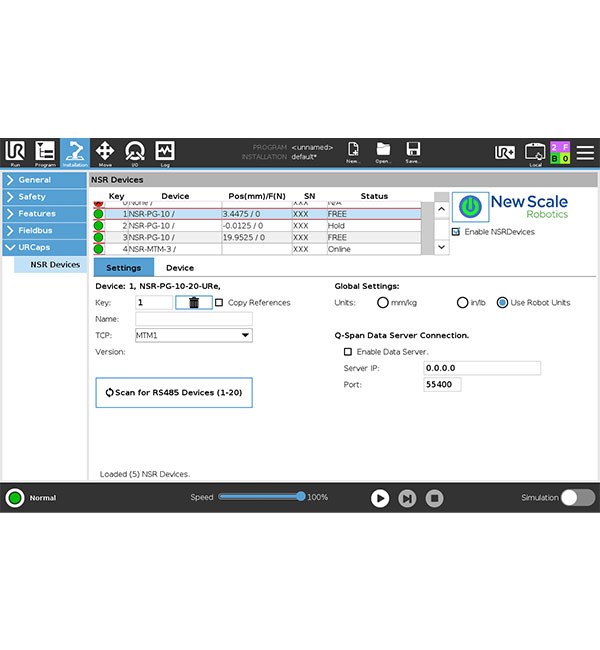
Task: Select NSR Devices in sidebar
Action: 51,264
